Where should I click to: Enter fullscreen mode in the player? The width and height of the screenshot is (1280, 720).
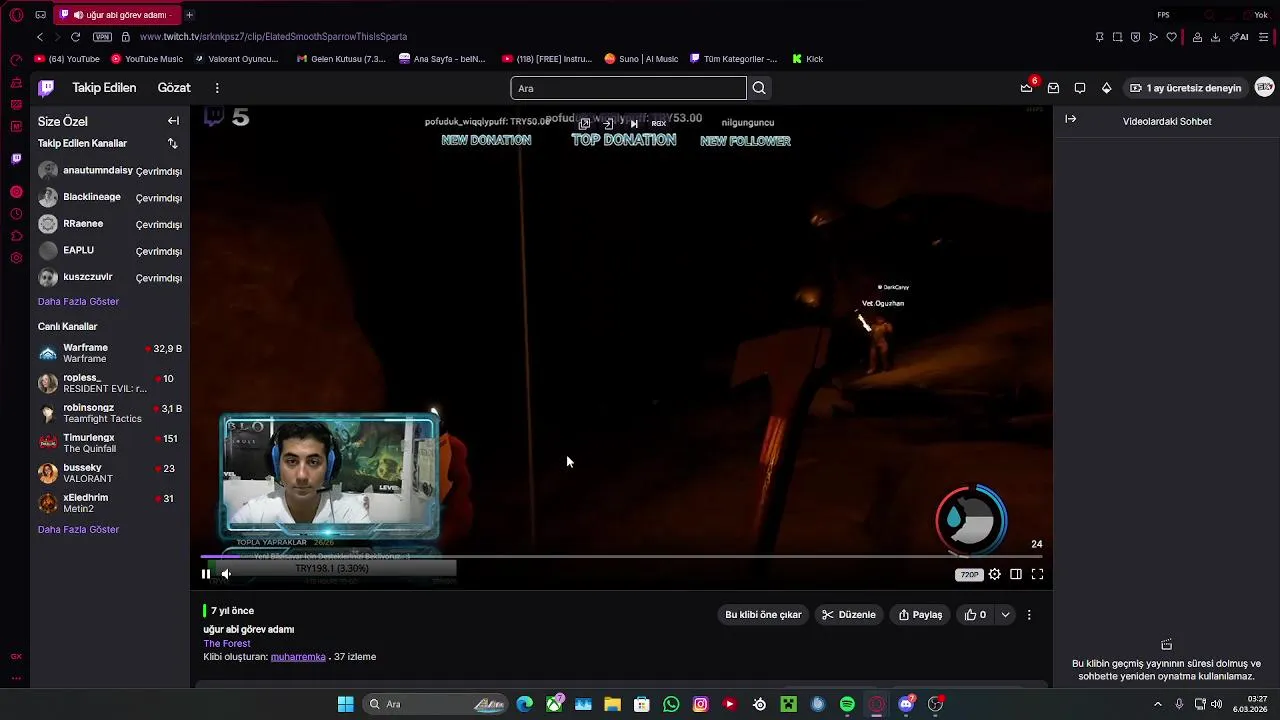point(1037,574)
